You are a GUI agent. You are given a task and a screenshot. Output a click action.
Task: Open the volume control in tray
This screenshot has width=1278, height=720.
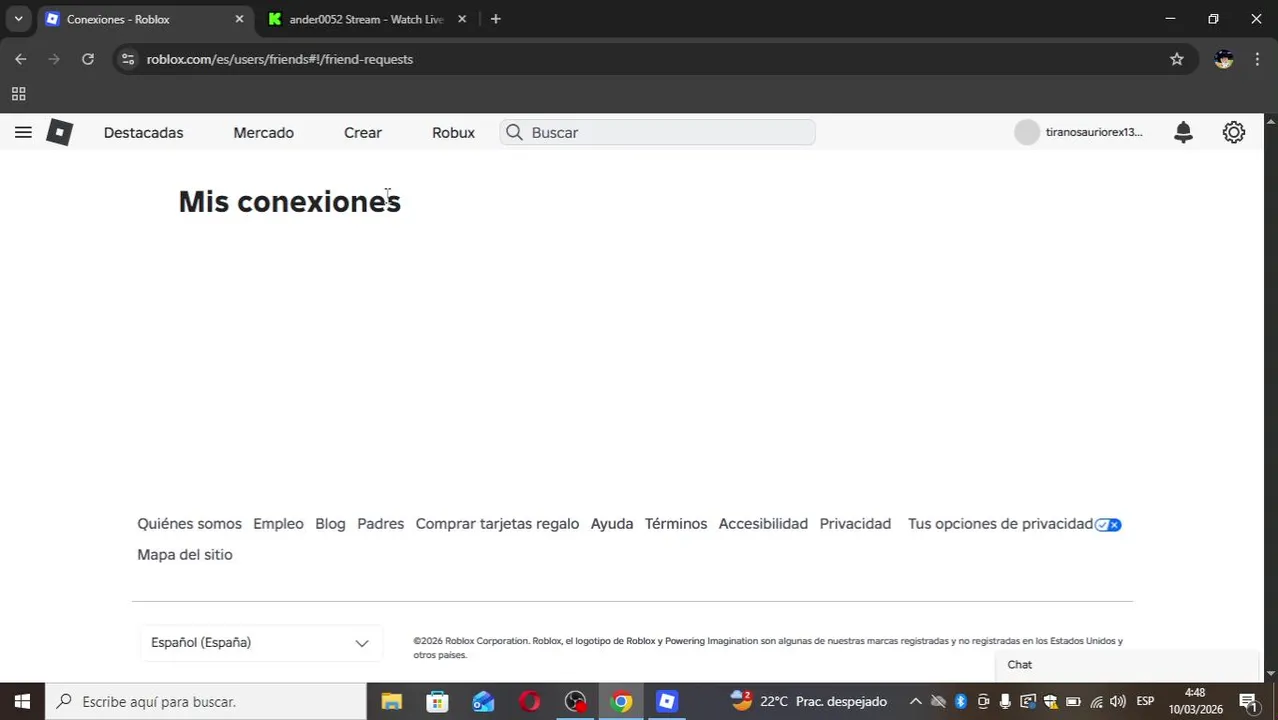[1118, 701]
